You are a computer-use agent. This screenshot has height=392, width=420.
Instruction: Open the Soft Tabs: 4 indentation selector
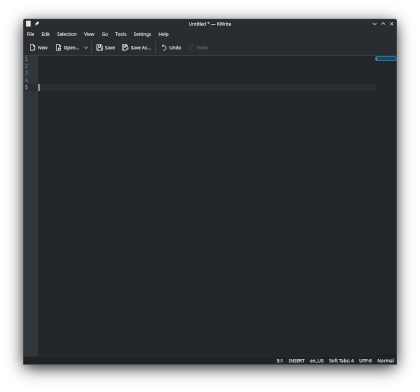(x=341, y=361)
